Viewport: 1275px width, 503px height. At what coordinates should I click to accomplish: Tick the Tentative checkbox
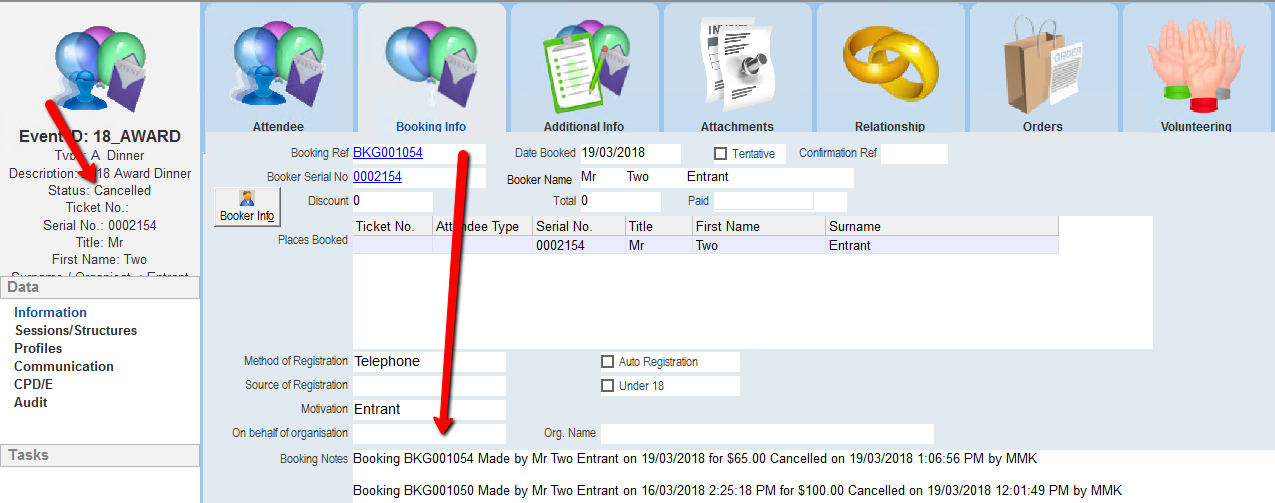tap(720, 154)
